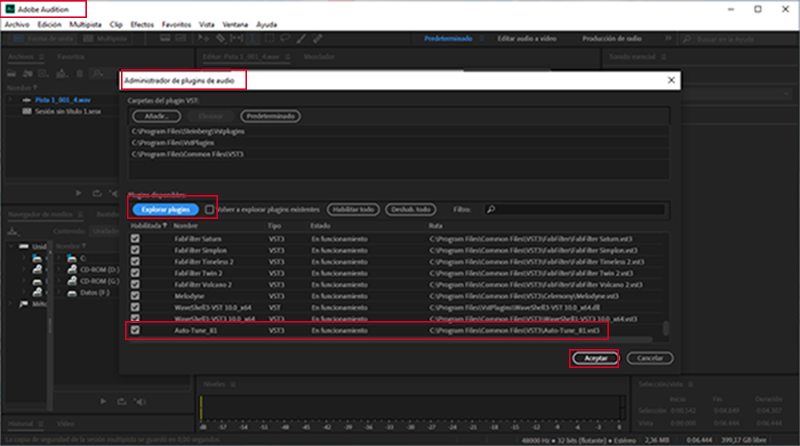
Task: Uncheck FabFilter Timeless 2 checkbox
Action: coord(135,261)
